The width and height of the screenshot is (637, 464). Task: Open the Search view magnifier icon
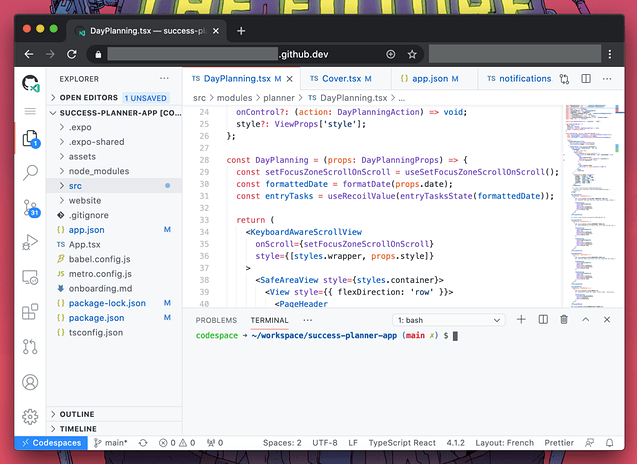pos(30,172)
